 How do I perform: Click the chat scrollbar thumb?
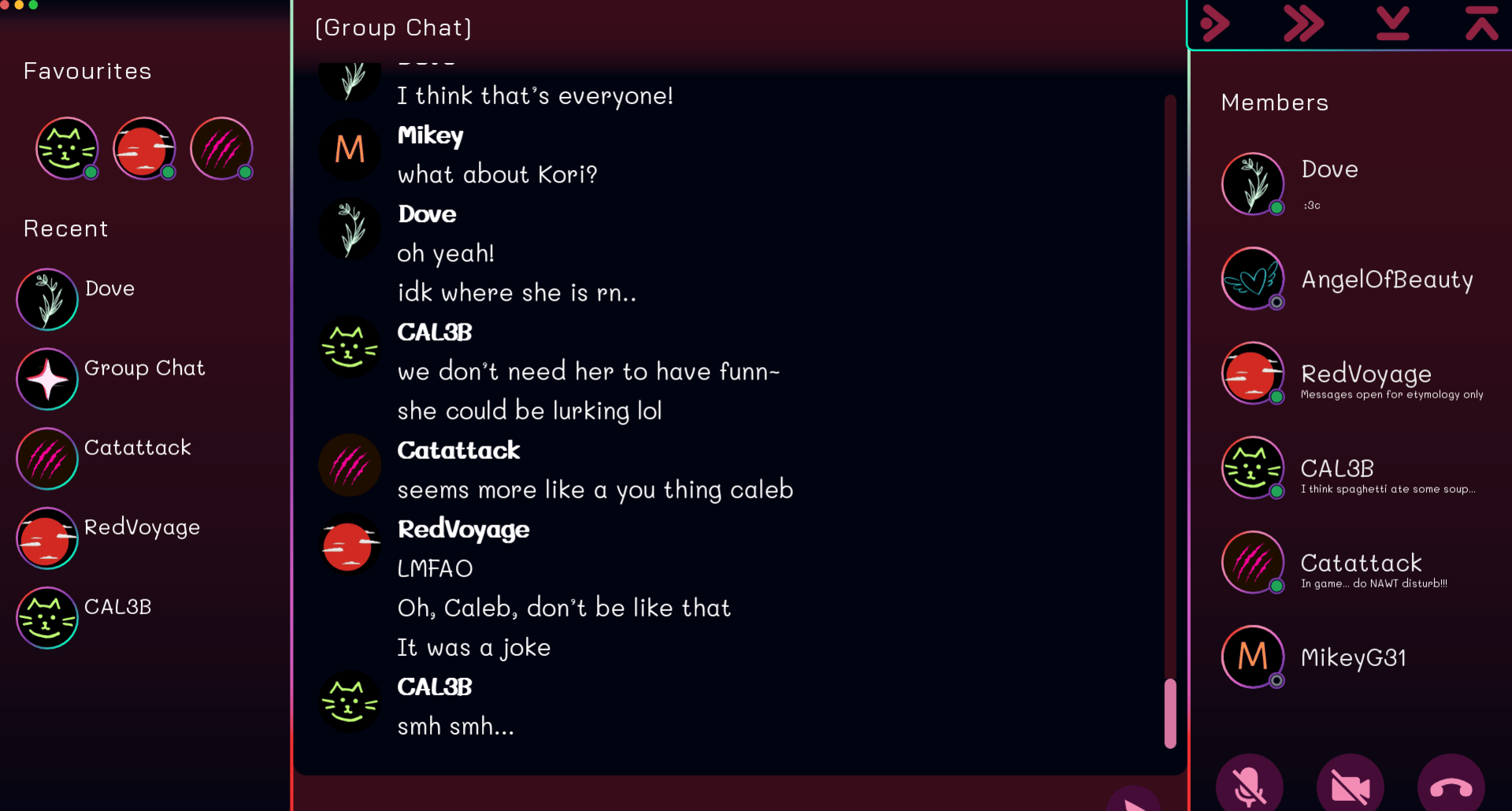1170,713
